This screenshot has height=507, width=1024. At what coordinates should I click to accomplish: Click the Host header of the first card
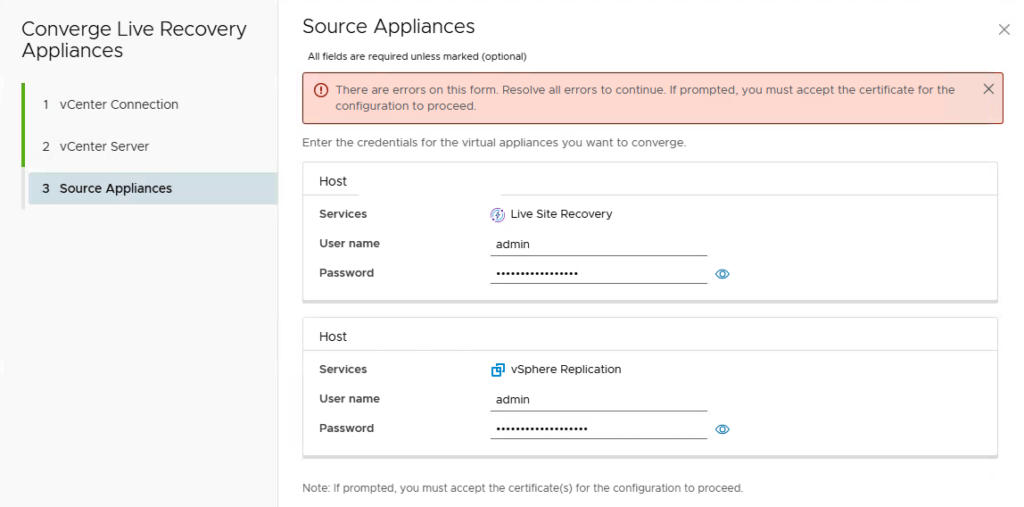[x=333, y=181]
